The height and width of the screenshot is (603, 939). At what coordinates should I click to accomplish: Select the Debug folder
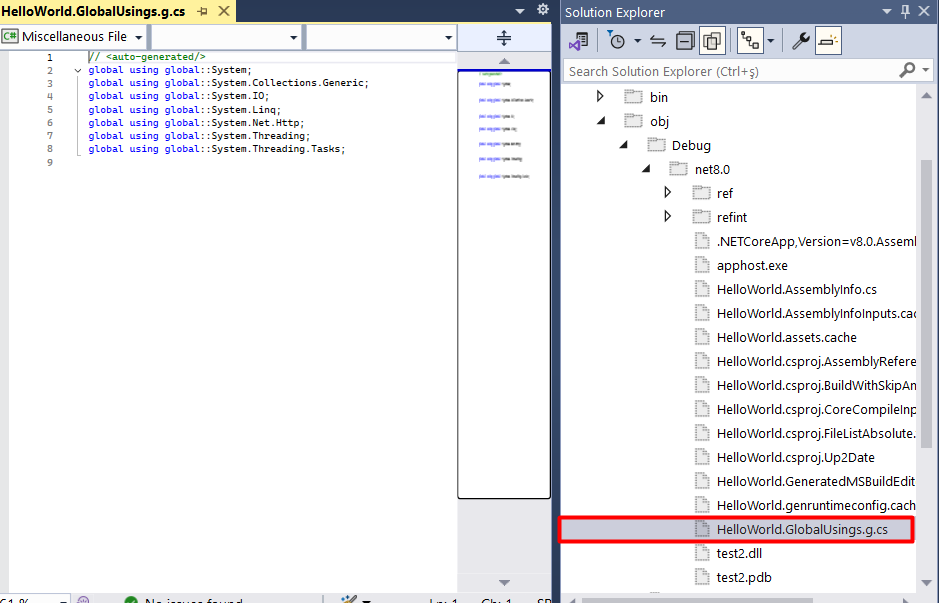pyautogui.click(x=691, y=146)
